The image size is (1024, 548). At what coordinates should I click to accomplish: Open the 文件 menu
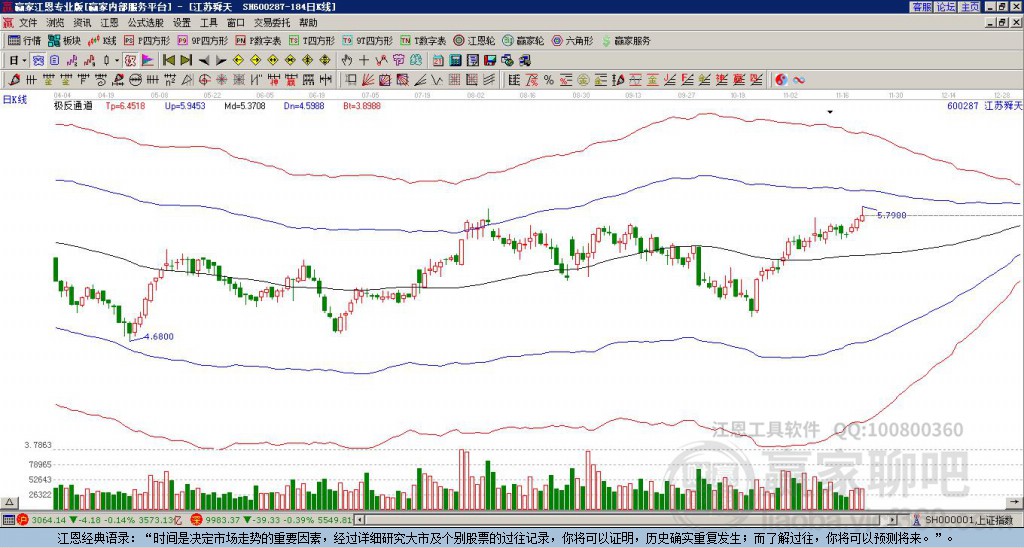tap(28, 23)
